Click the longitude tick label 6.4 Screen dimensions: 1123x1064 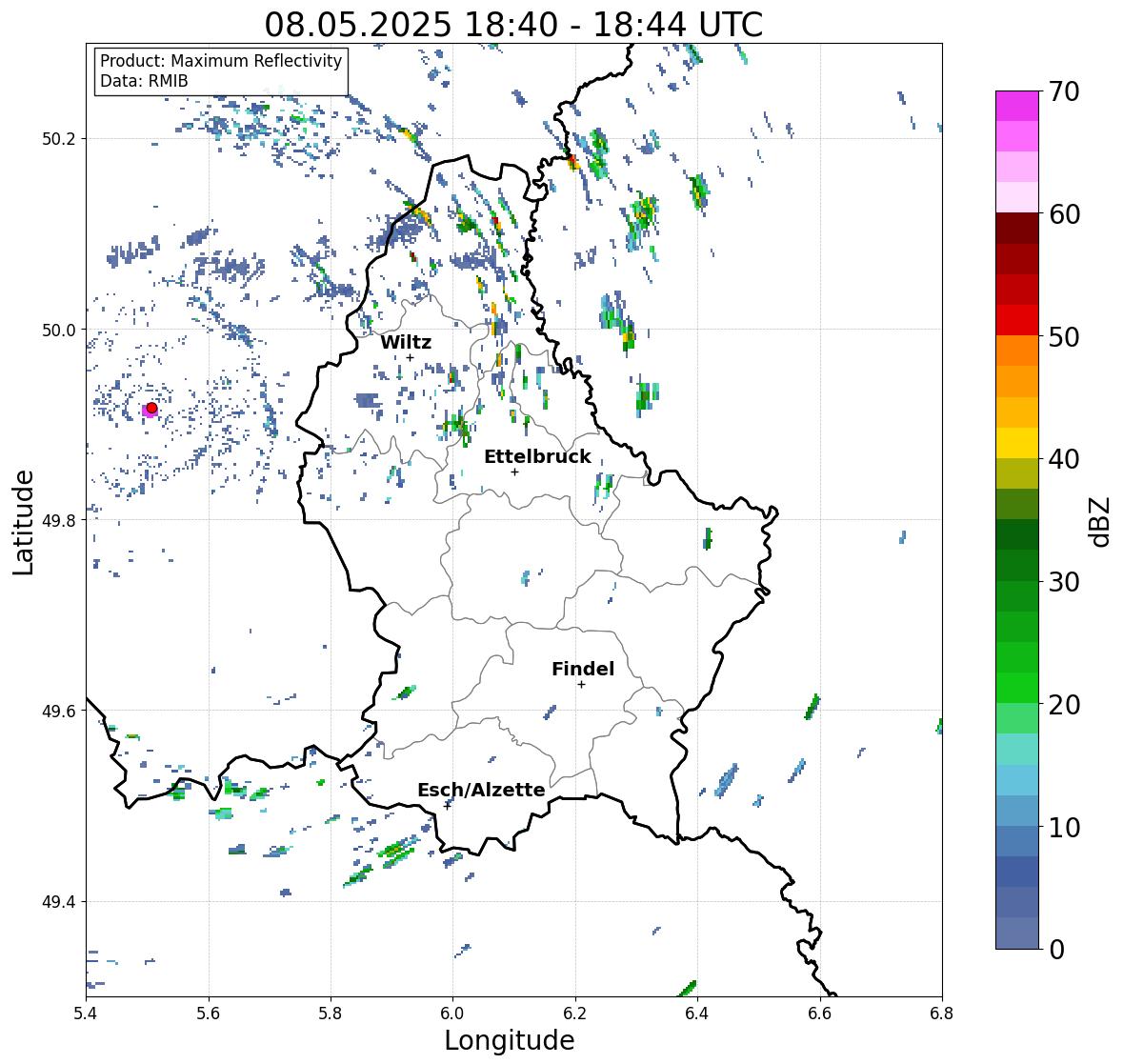[697, 1014]
